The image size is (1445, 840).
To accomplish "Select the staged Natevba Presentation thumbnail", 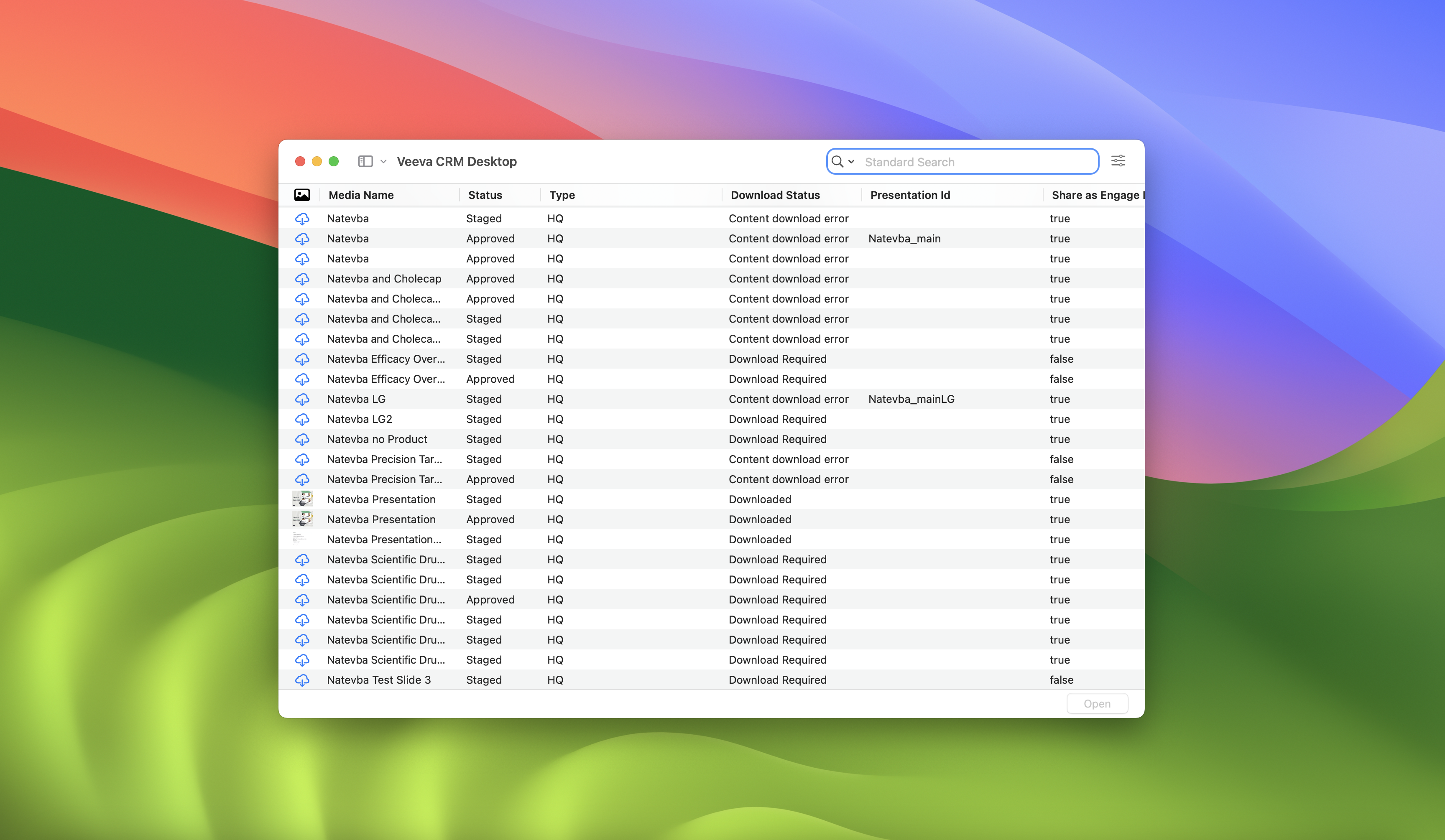I will point(302,499).
